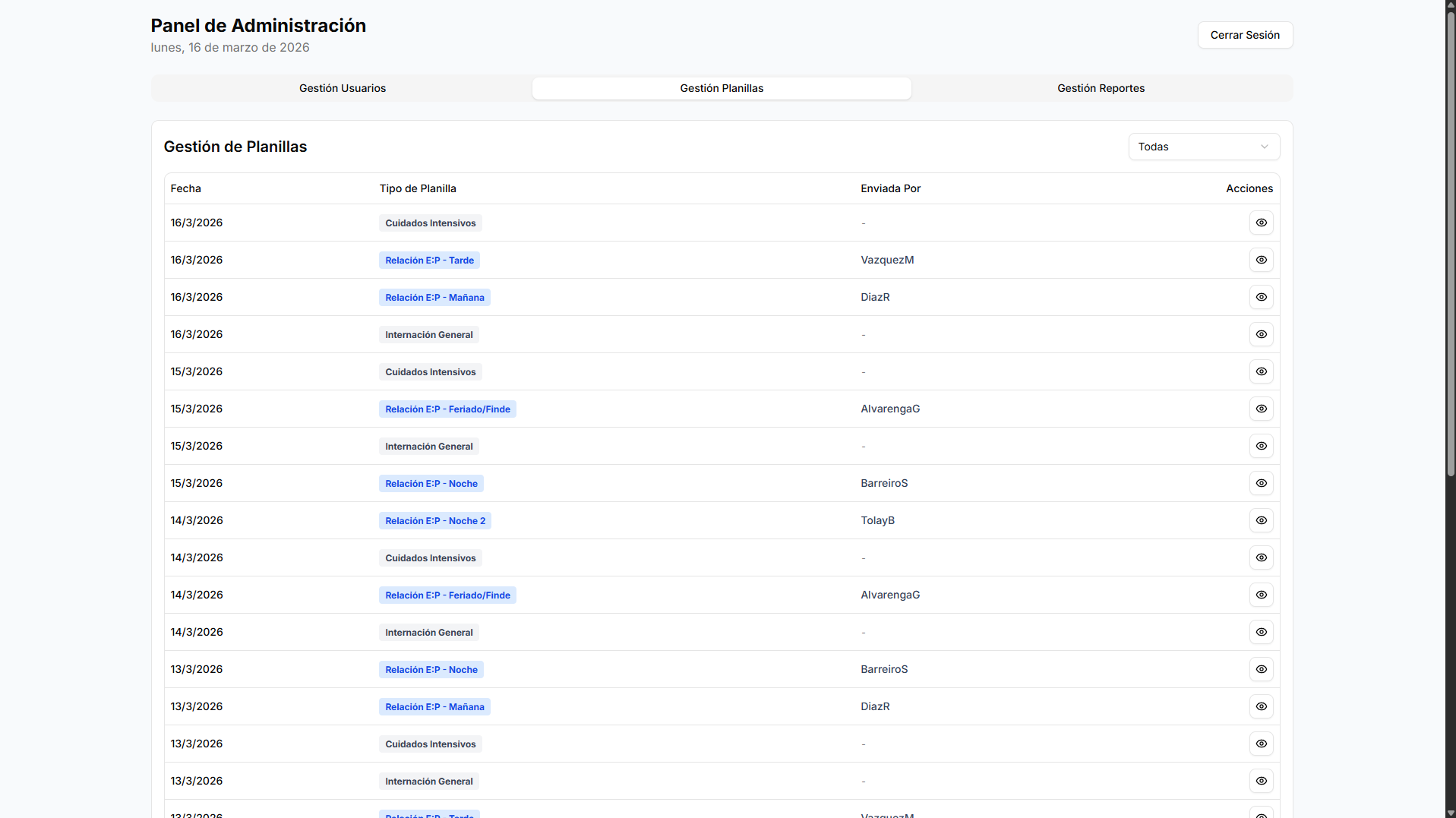1456x818 pixels.
Task: View the 16/3/2026 Relación E:P - Tarde planilla
Action: click(x=1261, y=260)
